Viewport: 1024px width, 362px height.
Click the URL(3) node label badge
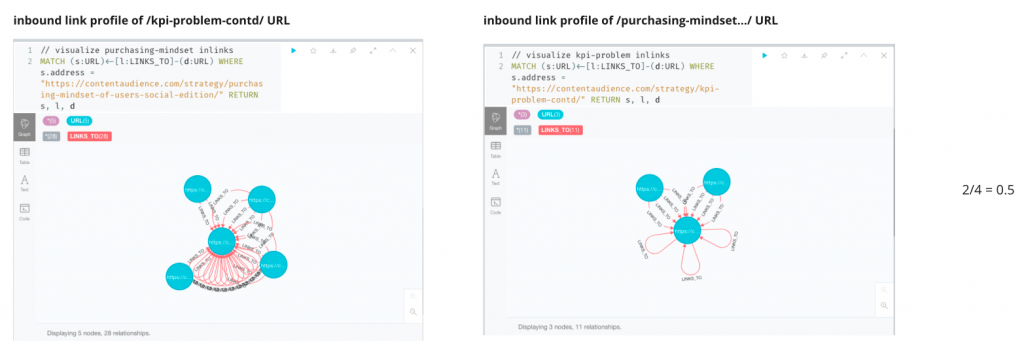pos(551,114)
